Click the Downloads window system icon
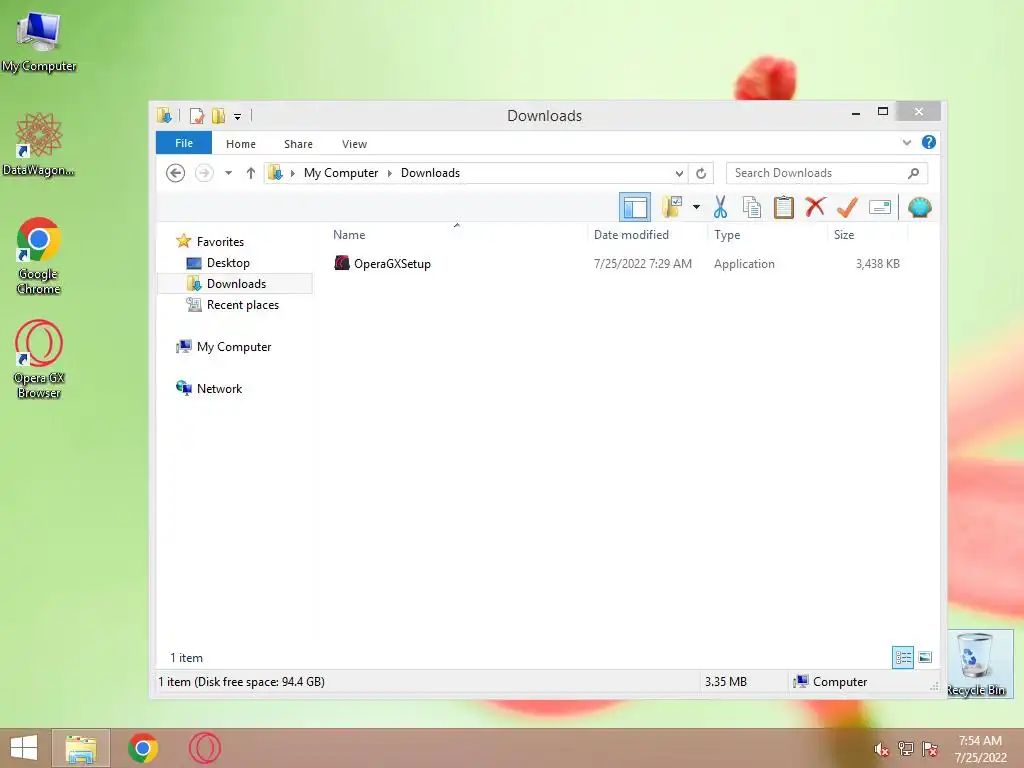This screenshot has height=768, width=1024. pos(164,116)
